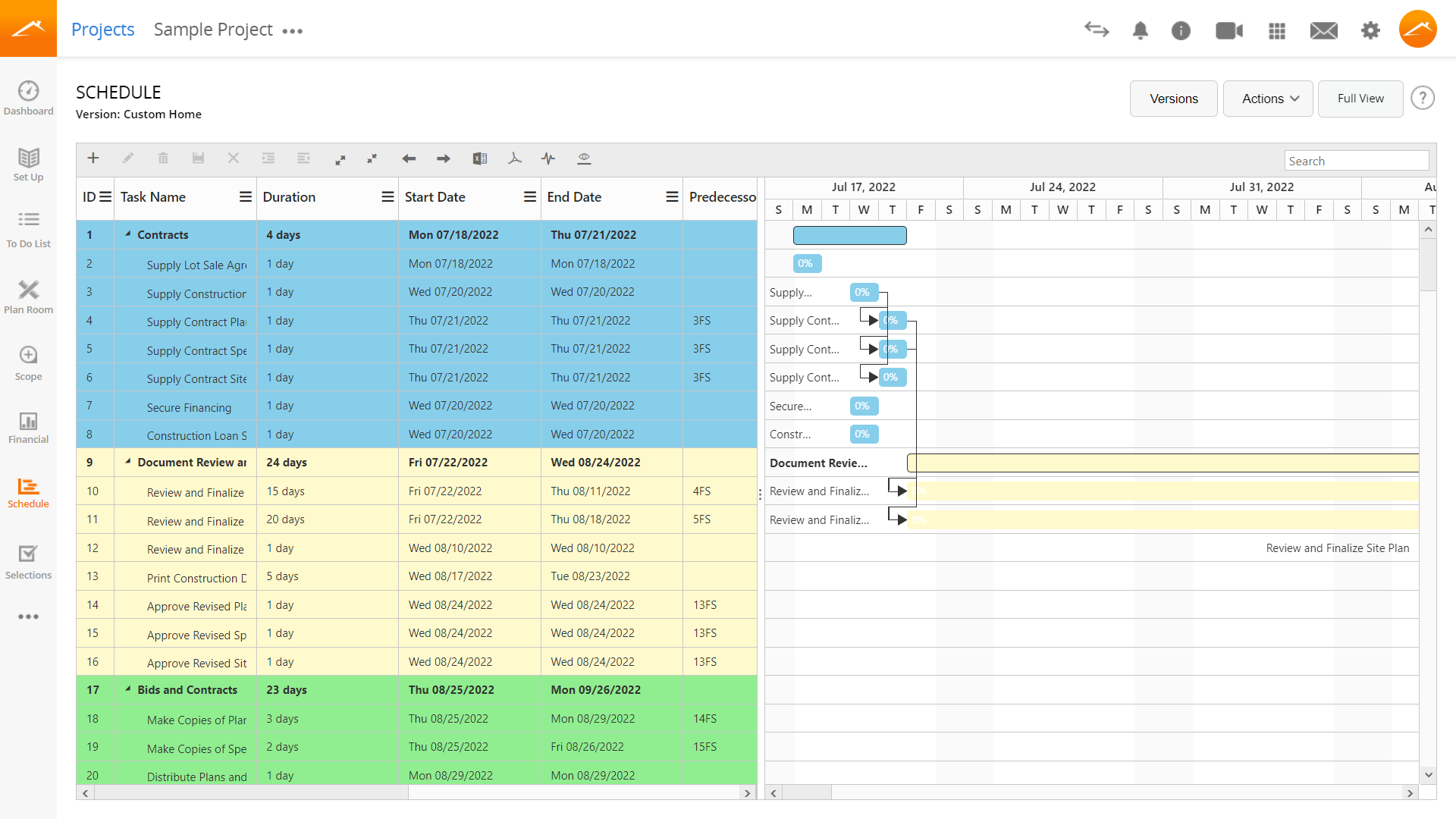Click the expand all arrows icon
This screenshot has height=819, width=1456.
340,158
